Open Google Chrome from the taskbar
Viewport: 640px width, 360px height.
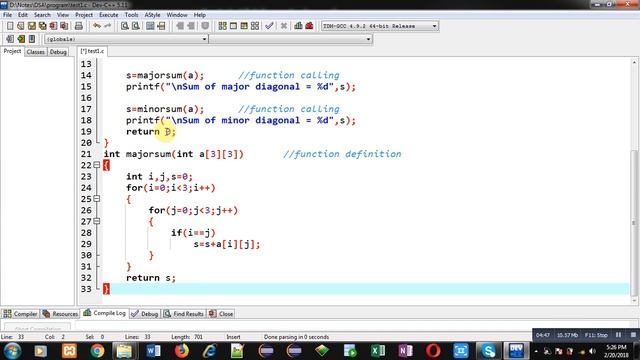(x=97, y=351)
